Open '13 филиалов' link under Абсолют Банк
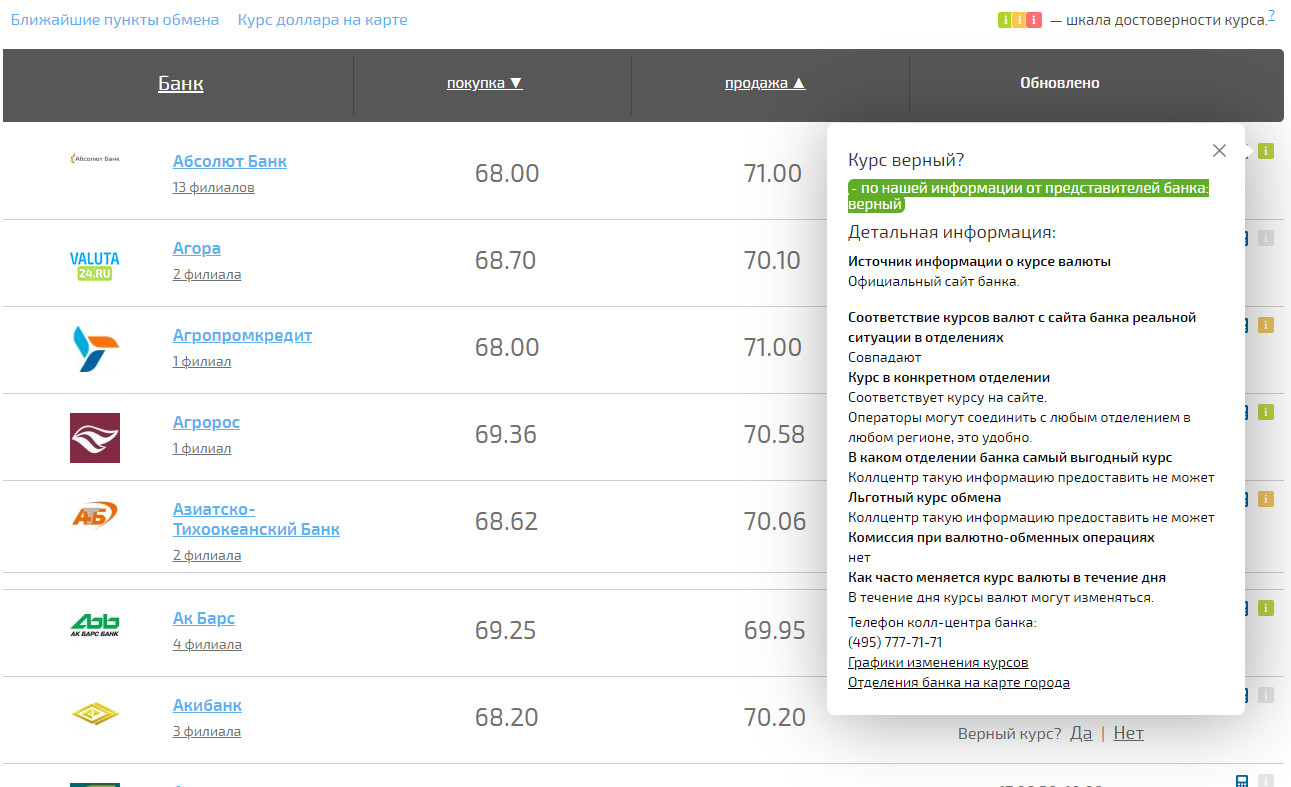 coord(213,188)
